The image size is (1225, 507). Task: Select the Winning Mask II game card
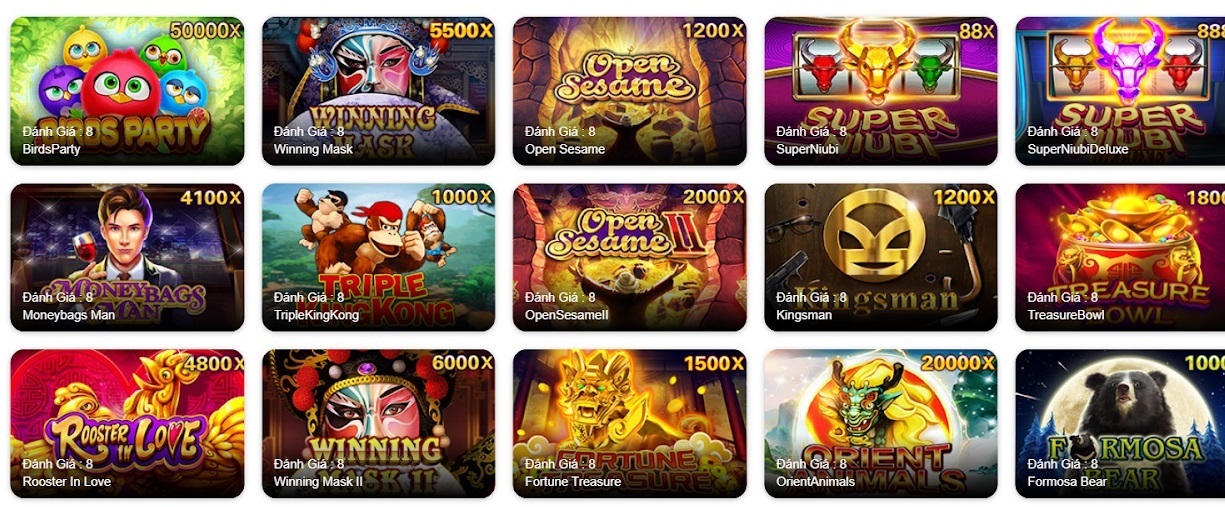coord(378,423)
